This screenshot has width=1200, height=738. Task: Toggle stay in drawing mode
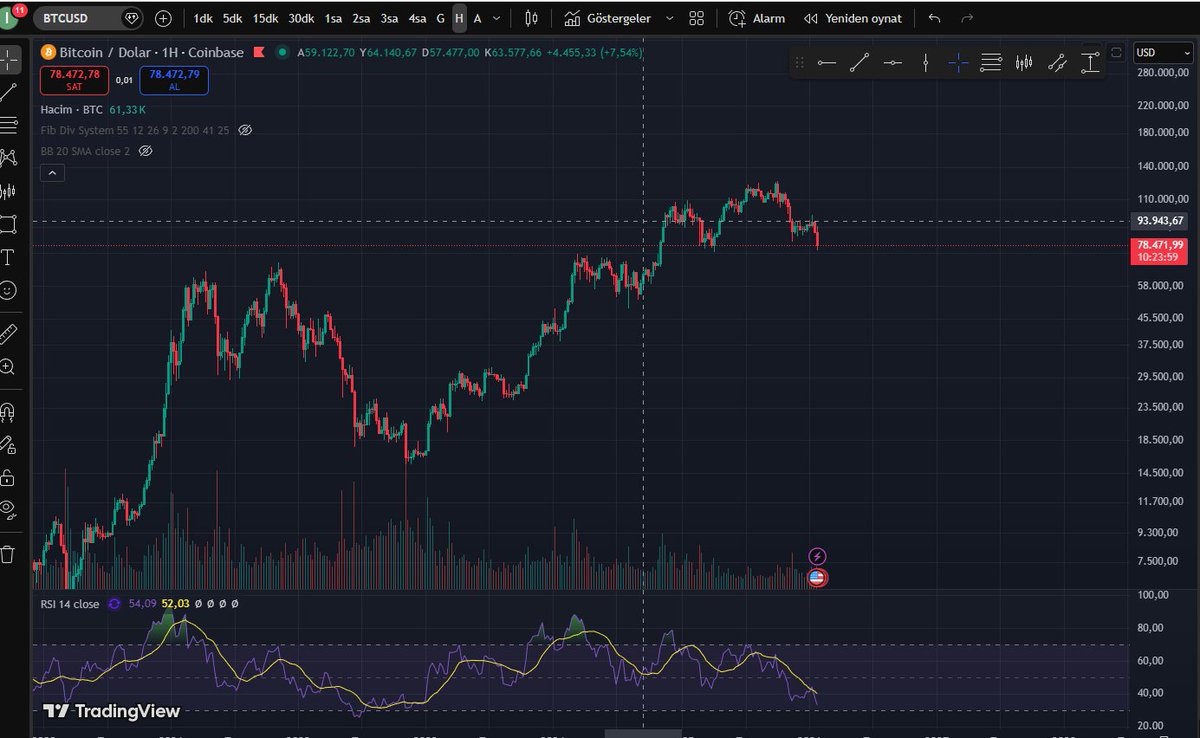point(8,444)
